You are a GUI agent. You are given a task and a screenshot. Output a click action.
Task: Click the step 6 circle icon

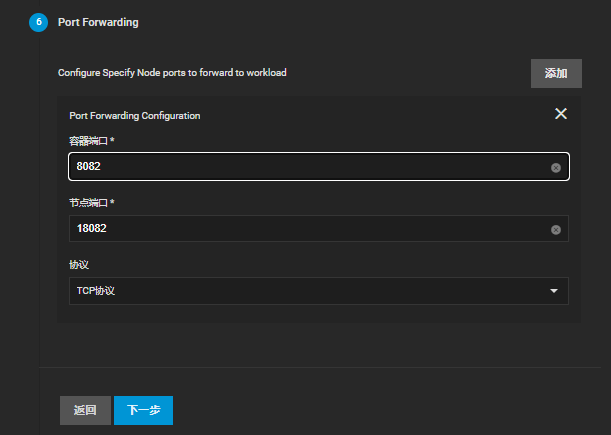click(x=39, y=22)
